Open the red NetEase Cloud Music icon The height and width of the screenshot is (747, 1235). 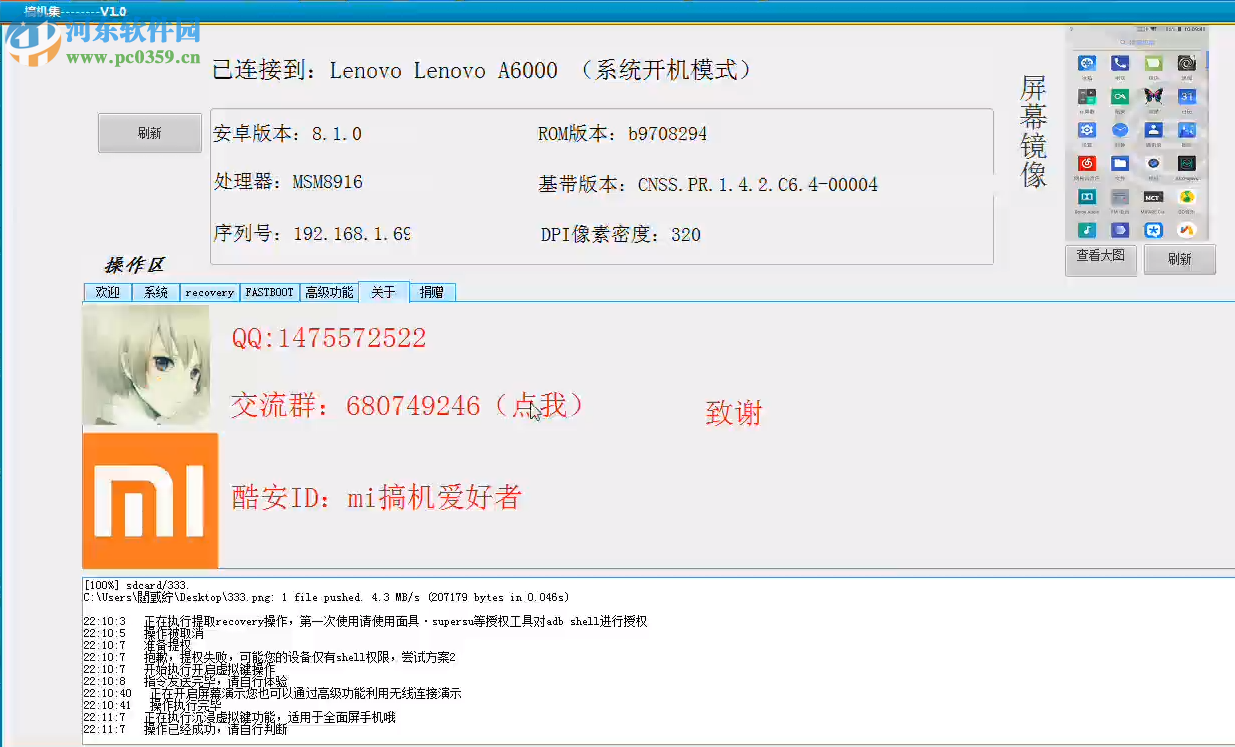1086,162
